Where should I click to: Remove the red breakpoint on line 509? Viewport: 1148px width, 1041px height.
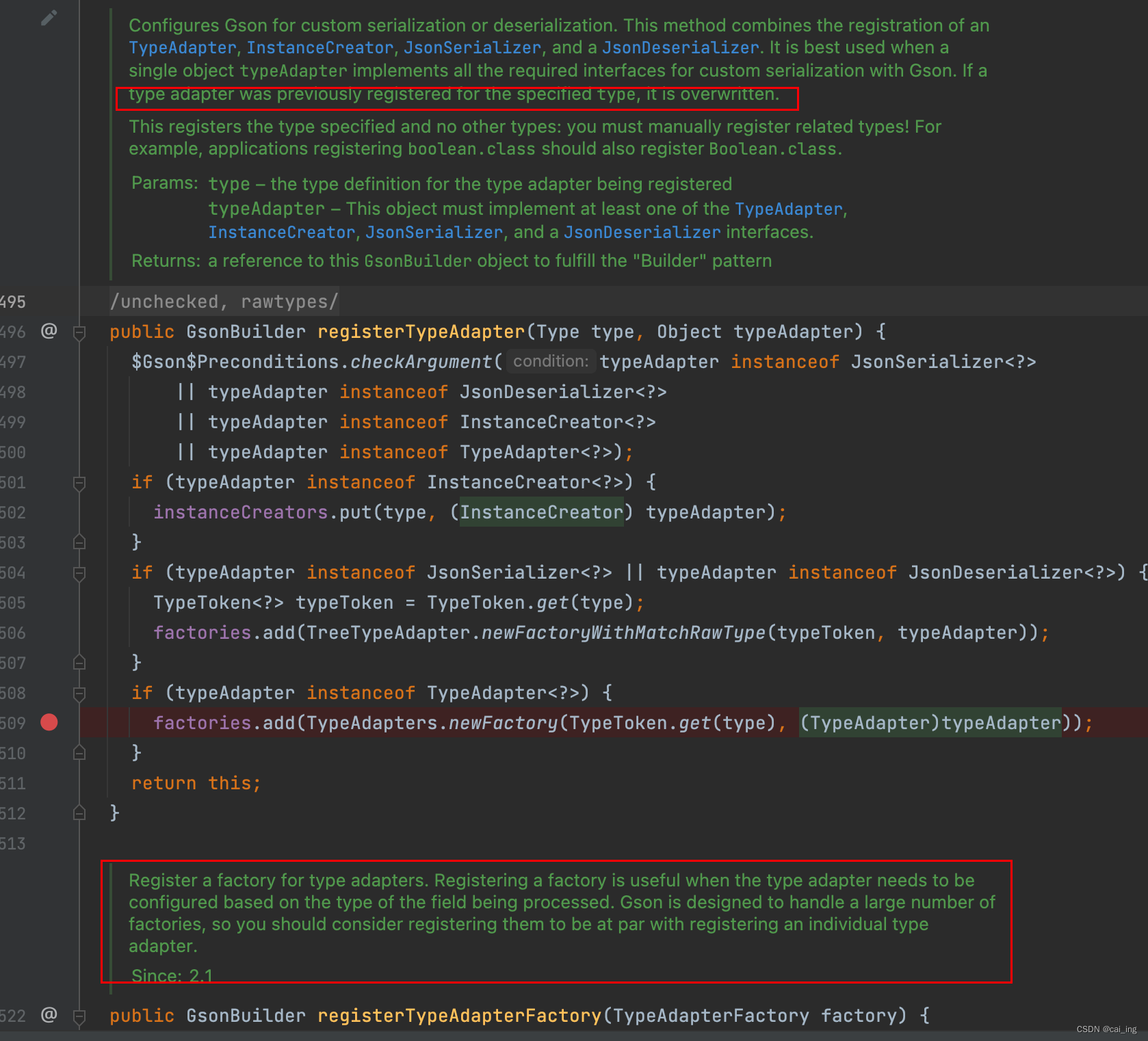click(x=49, y=722)
